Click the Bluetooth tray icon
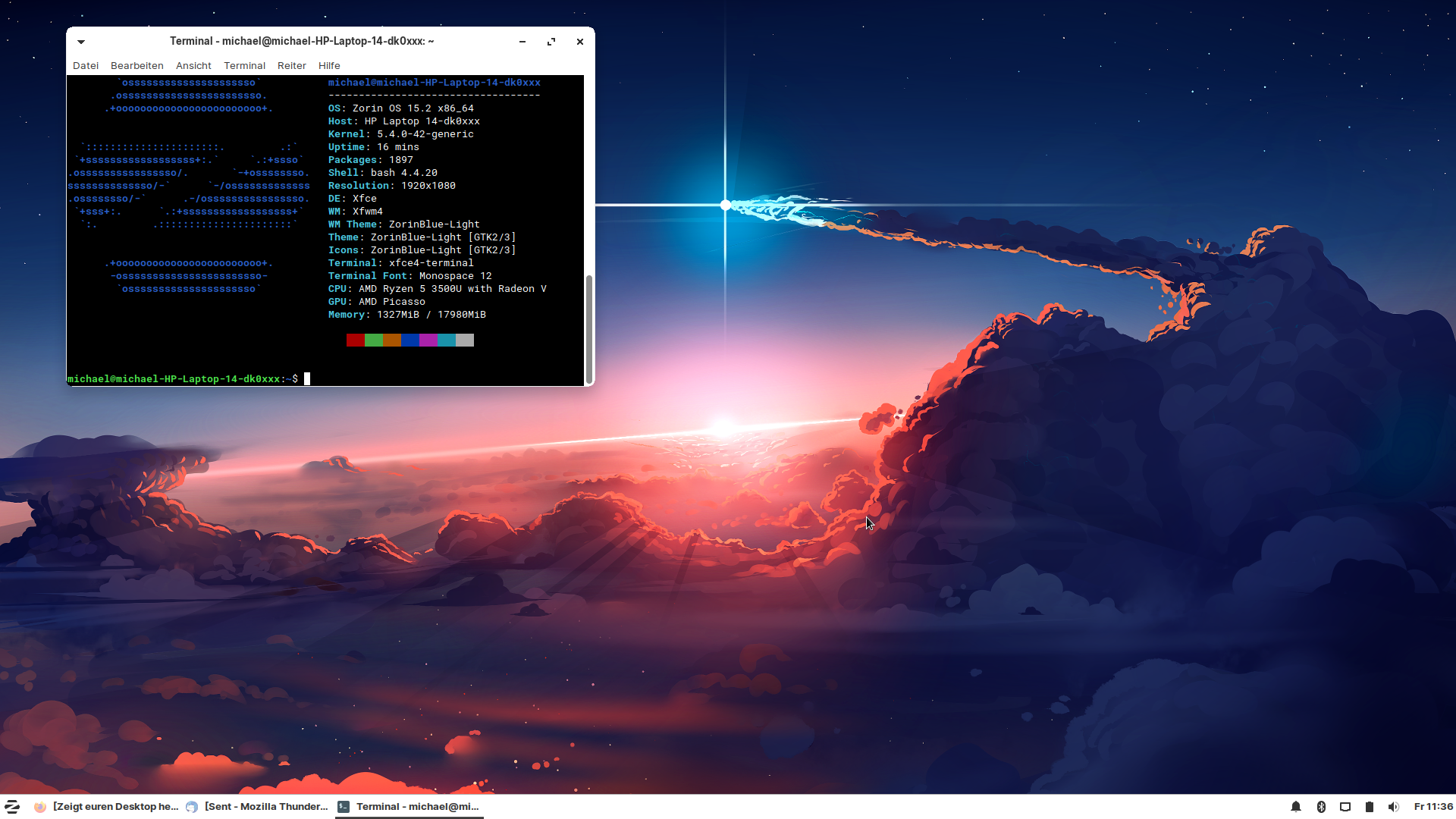The image size is (1456, 819). (x=1320, y=807)
